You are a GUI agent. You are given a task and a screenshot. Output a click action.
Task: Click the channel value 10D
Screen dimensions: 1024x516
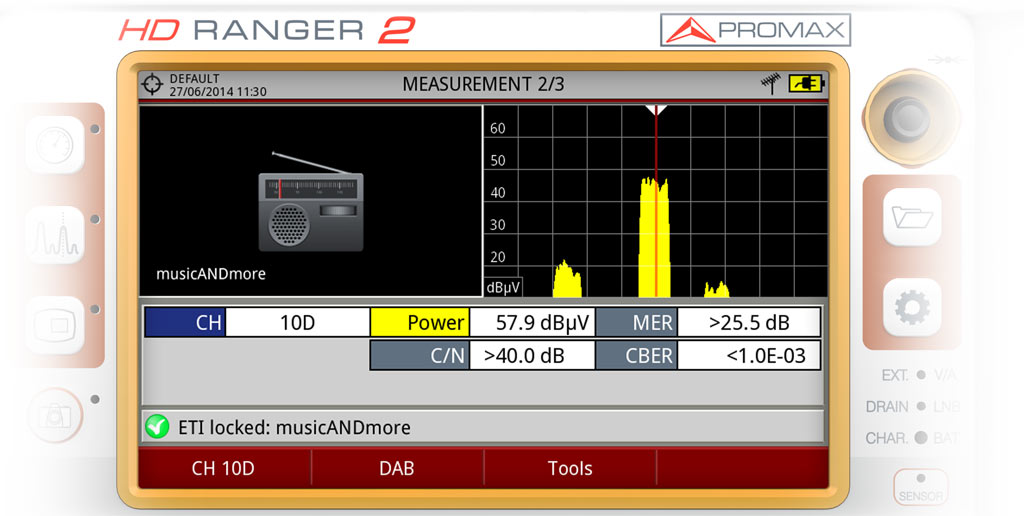coord(297,323)
